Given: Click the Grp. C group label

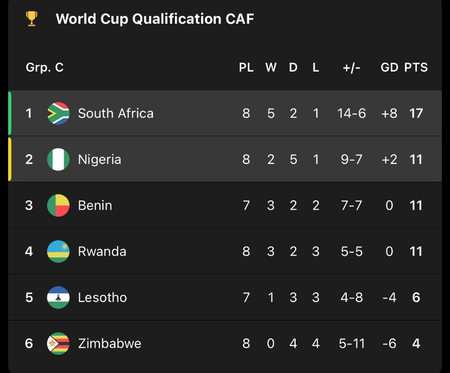Looking at the screenshot, I should click(44, 68).
